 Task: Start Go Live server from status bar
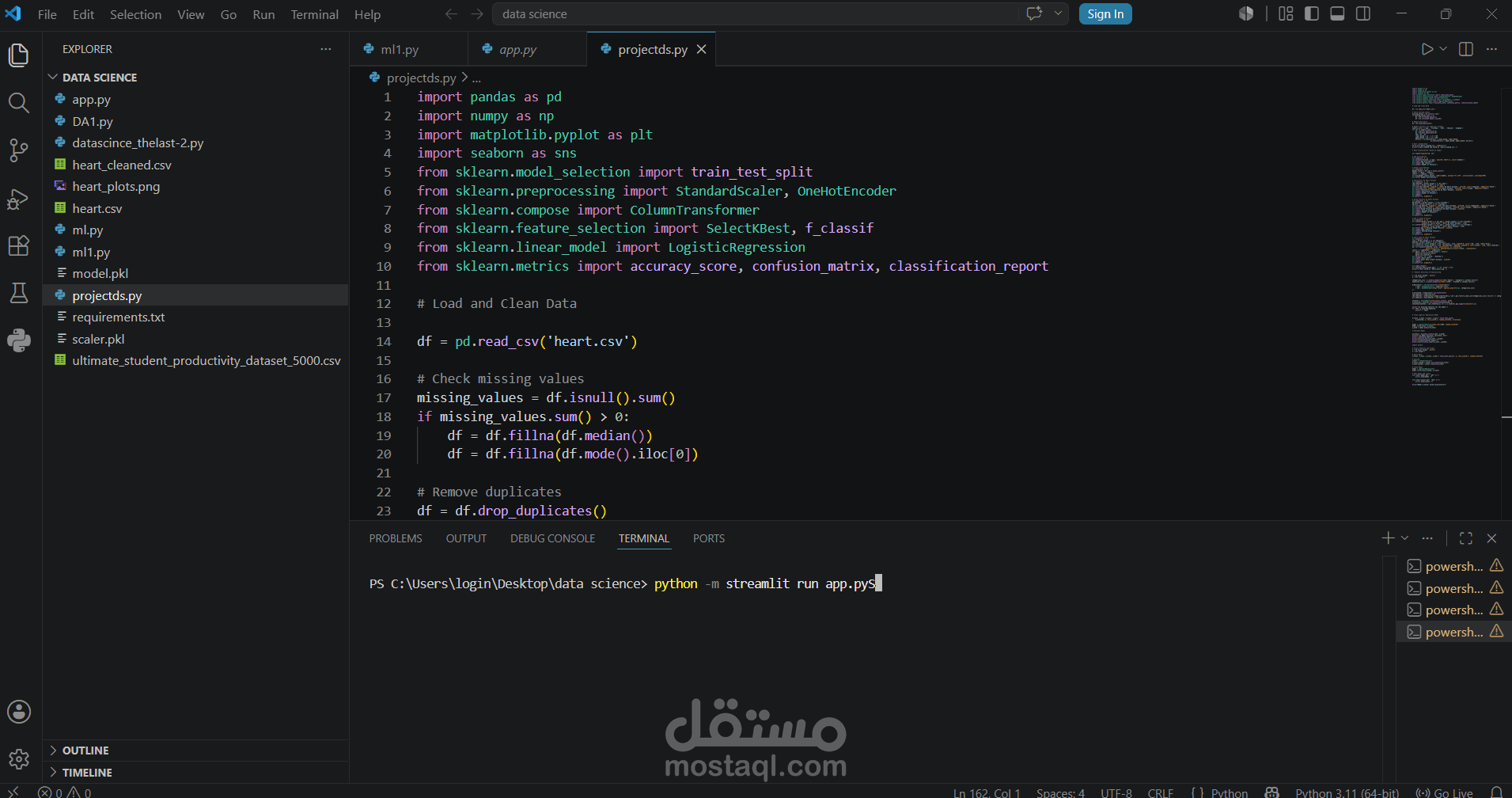point(1444,792)
